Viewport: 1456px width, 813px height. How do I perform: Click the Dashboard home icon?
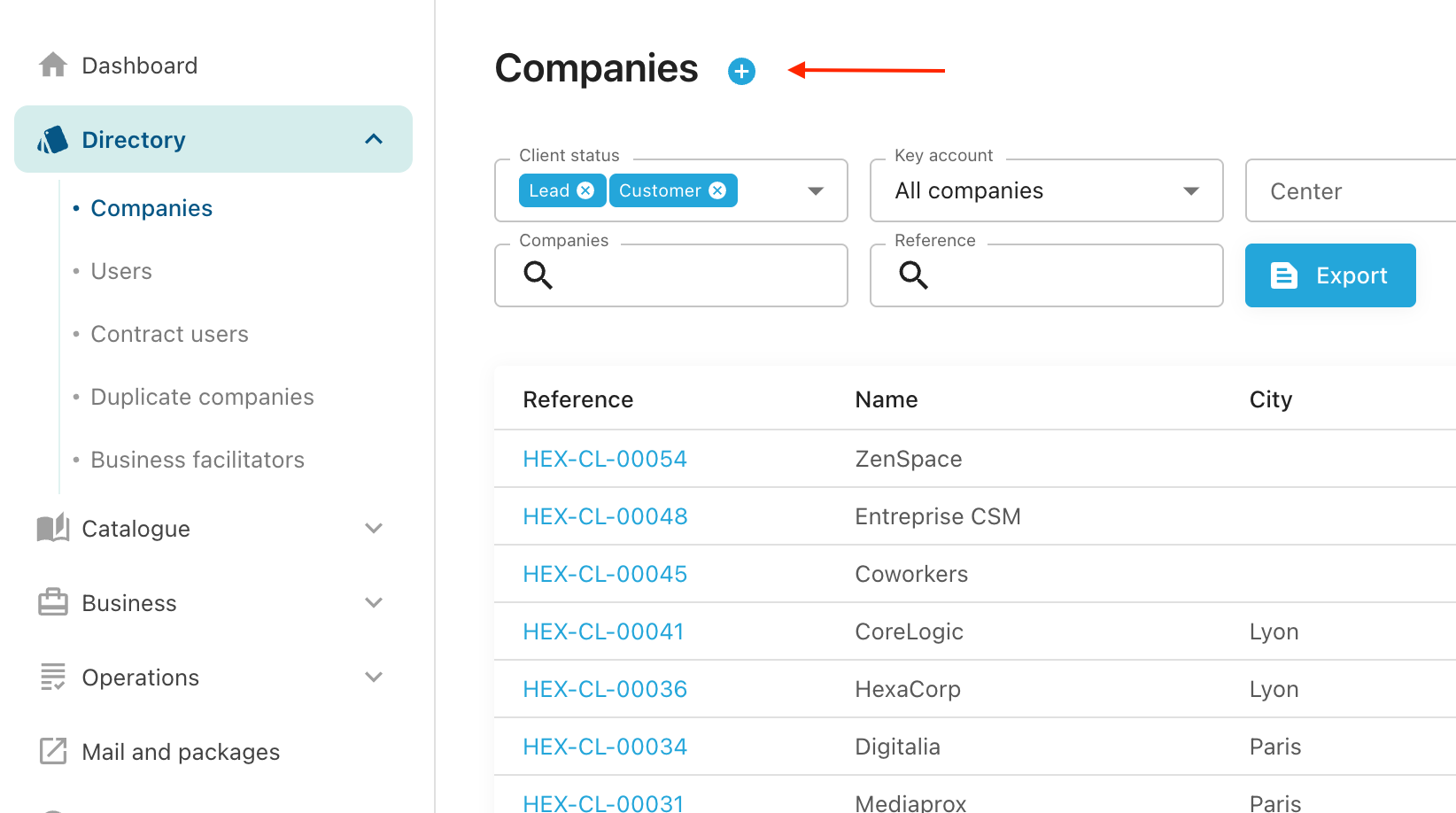[53, 65]
